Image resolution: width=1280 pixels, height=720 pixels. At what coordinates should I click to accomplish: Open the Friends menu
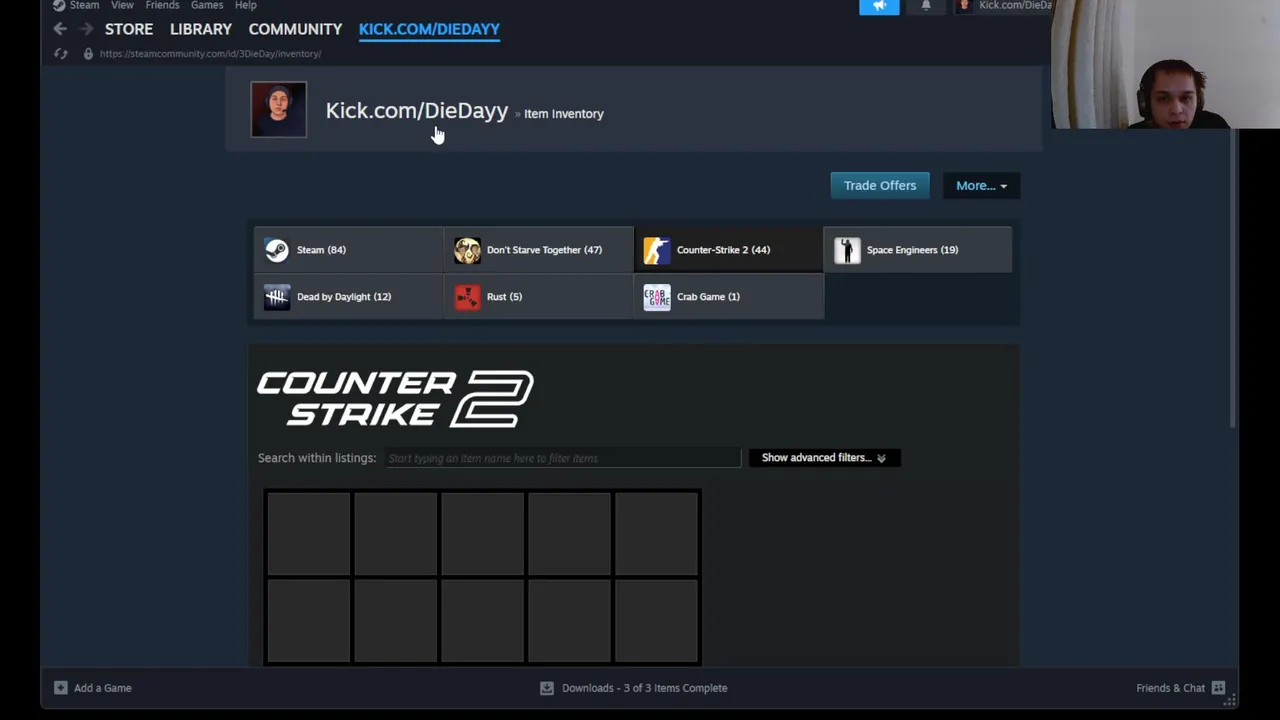point(162,5)
